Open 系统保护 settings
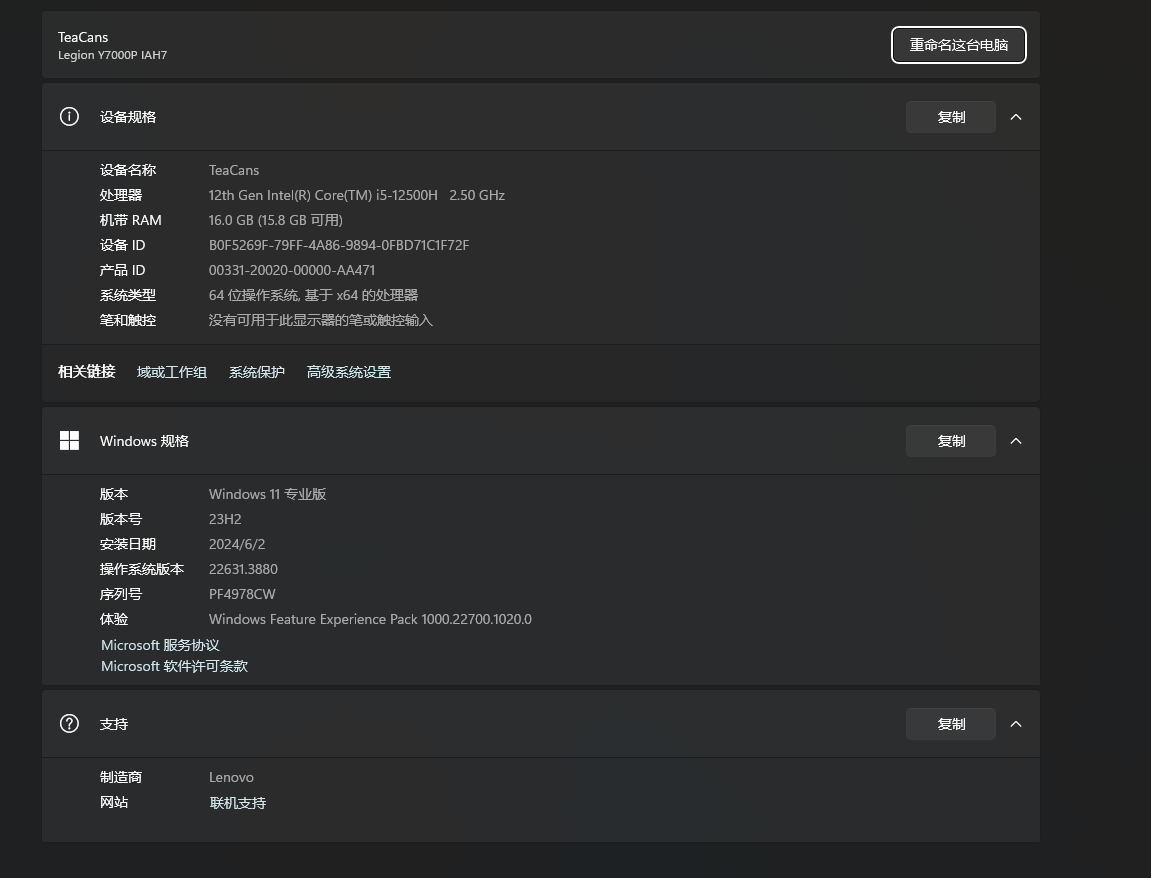The image size is (1151, 878). [256, 371]
